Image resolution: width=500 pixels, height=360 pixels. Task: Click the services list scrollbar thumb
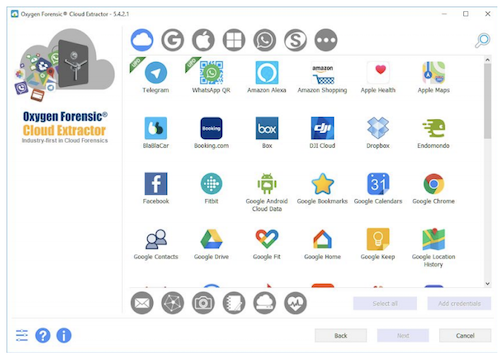pyautogui.click(x=487, y=101)
